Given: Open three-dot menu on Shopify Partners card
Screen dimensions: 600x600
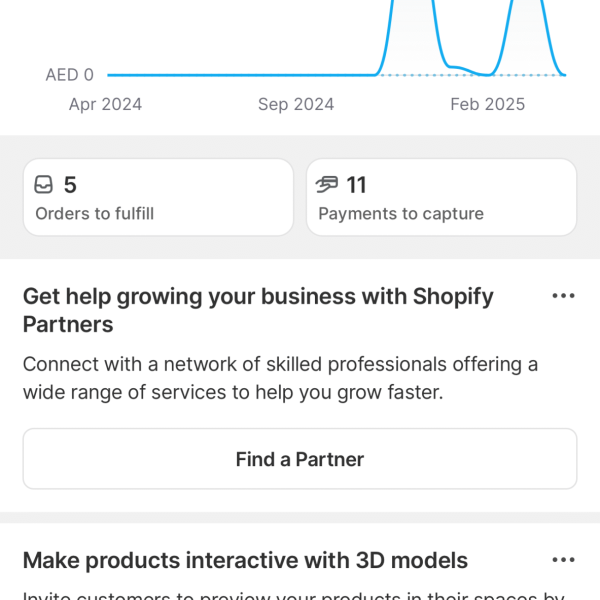Looking at the screenshot, I should coord(563,296).
